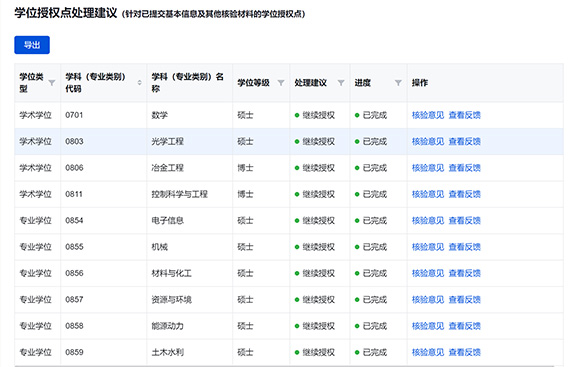Open filter icon for 处理建议 column
The width and height of the screenshot is (570, 367).
[341, 83]
